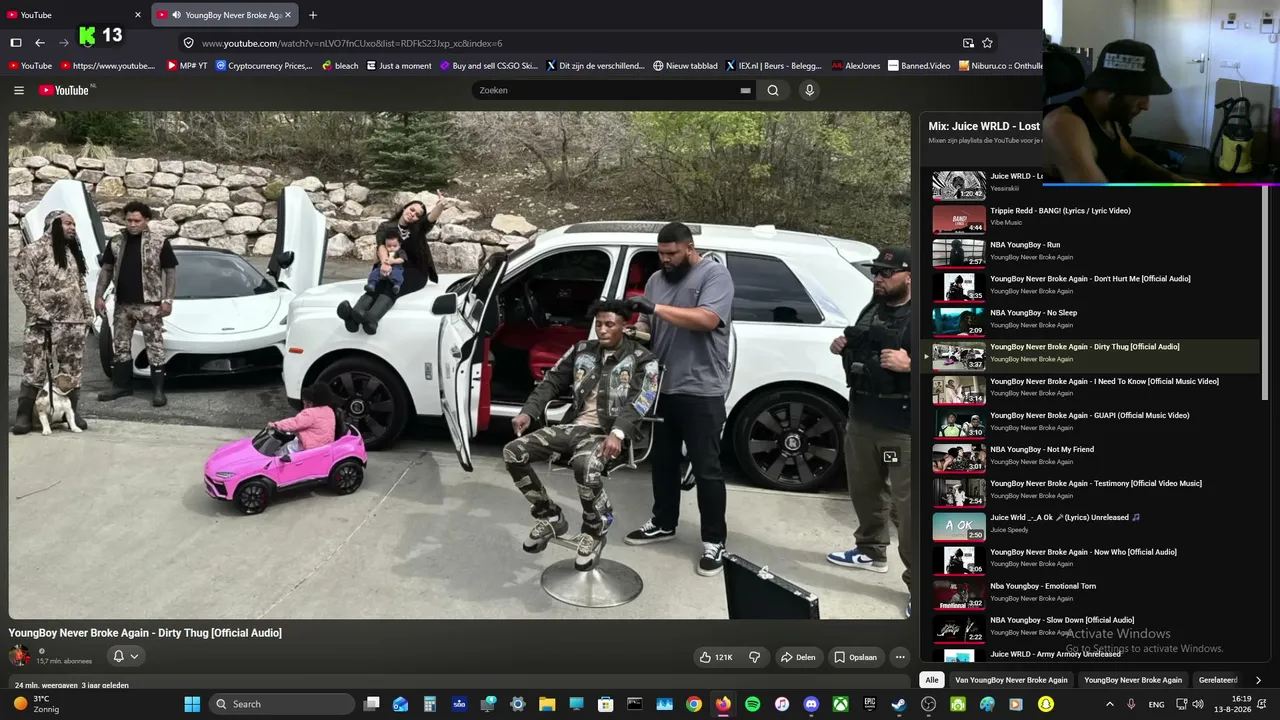Open a new browser tab
1280x720 pixels.
click(313, 15)
